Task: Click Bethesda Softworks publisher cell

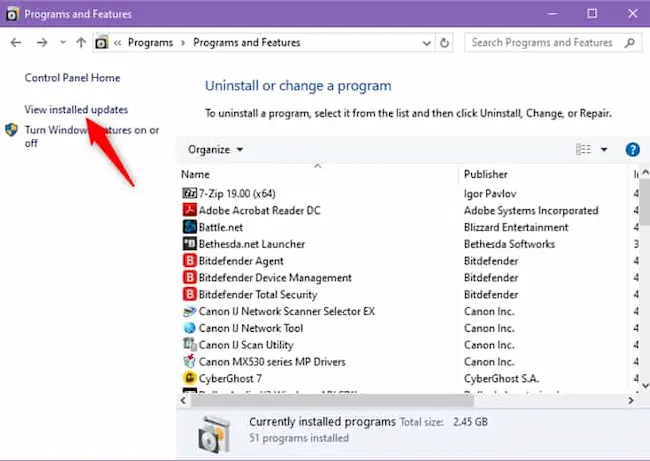Action: pos(509,244)
